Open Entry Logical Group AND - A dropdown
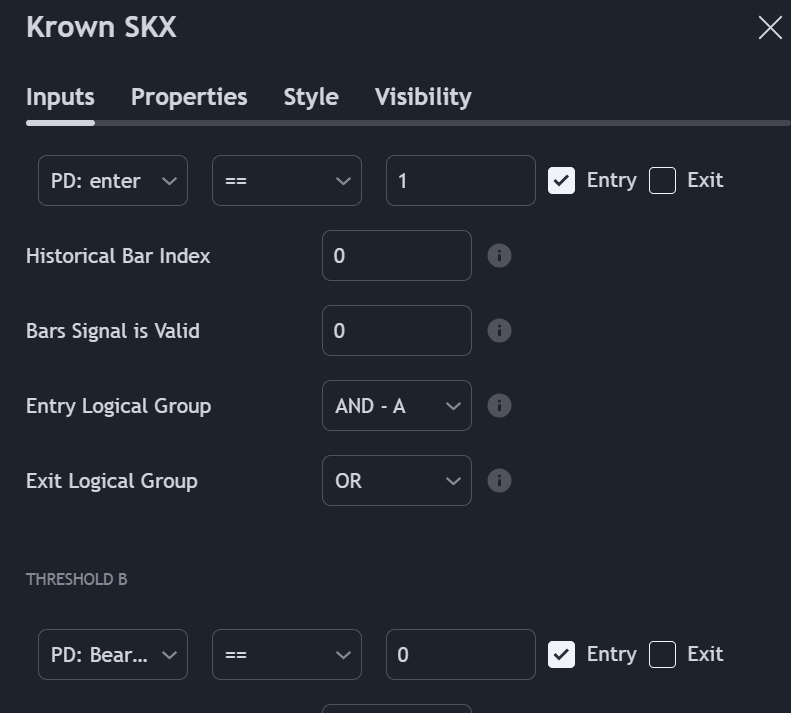791x713 pixels. coord(397,406)
